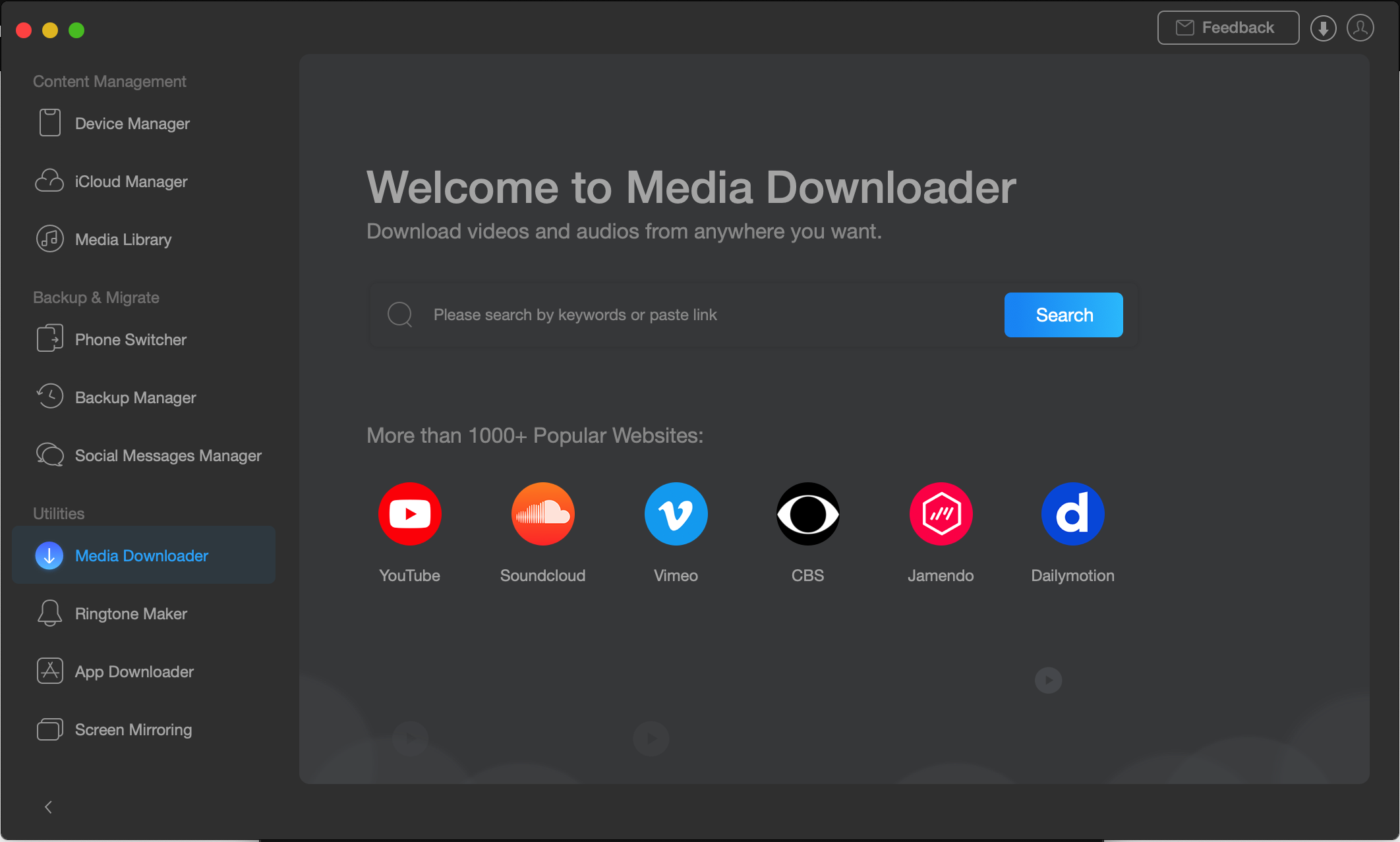Scroll right through platform icons carousel
Screen dimensions: 1400x842
click(1048, 680)
